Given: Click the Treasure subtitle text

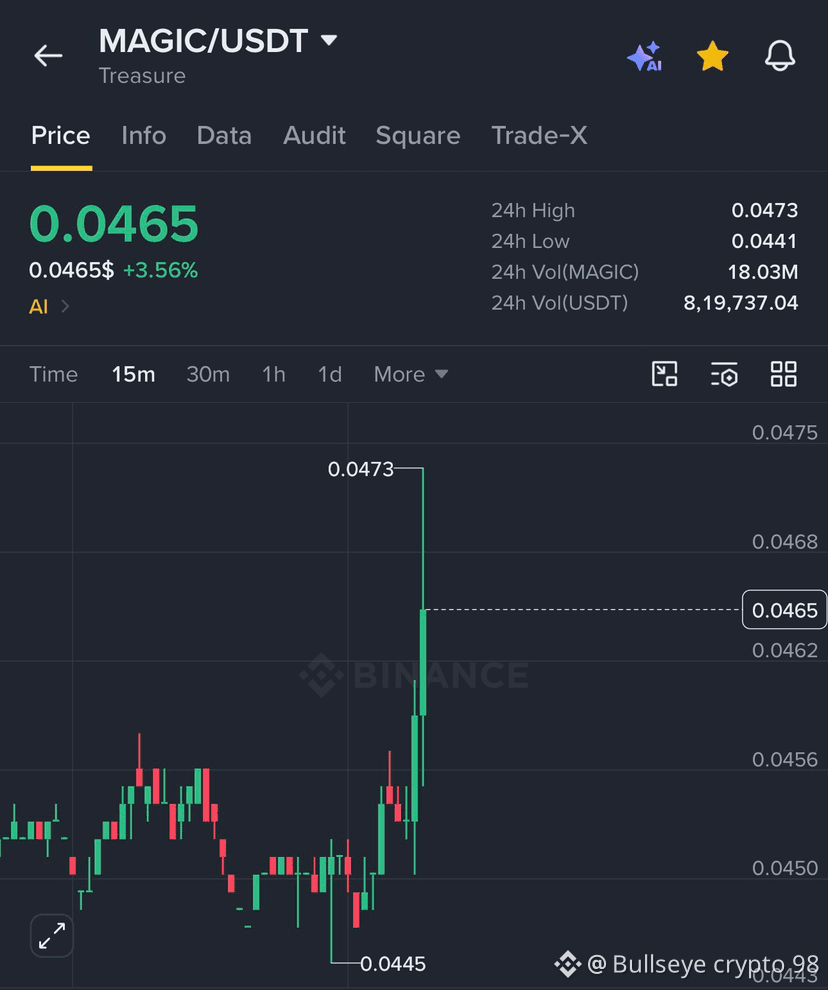Looking at the screenshot, I should [142, 76].
